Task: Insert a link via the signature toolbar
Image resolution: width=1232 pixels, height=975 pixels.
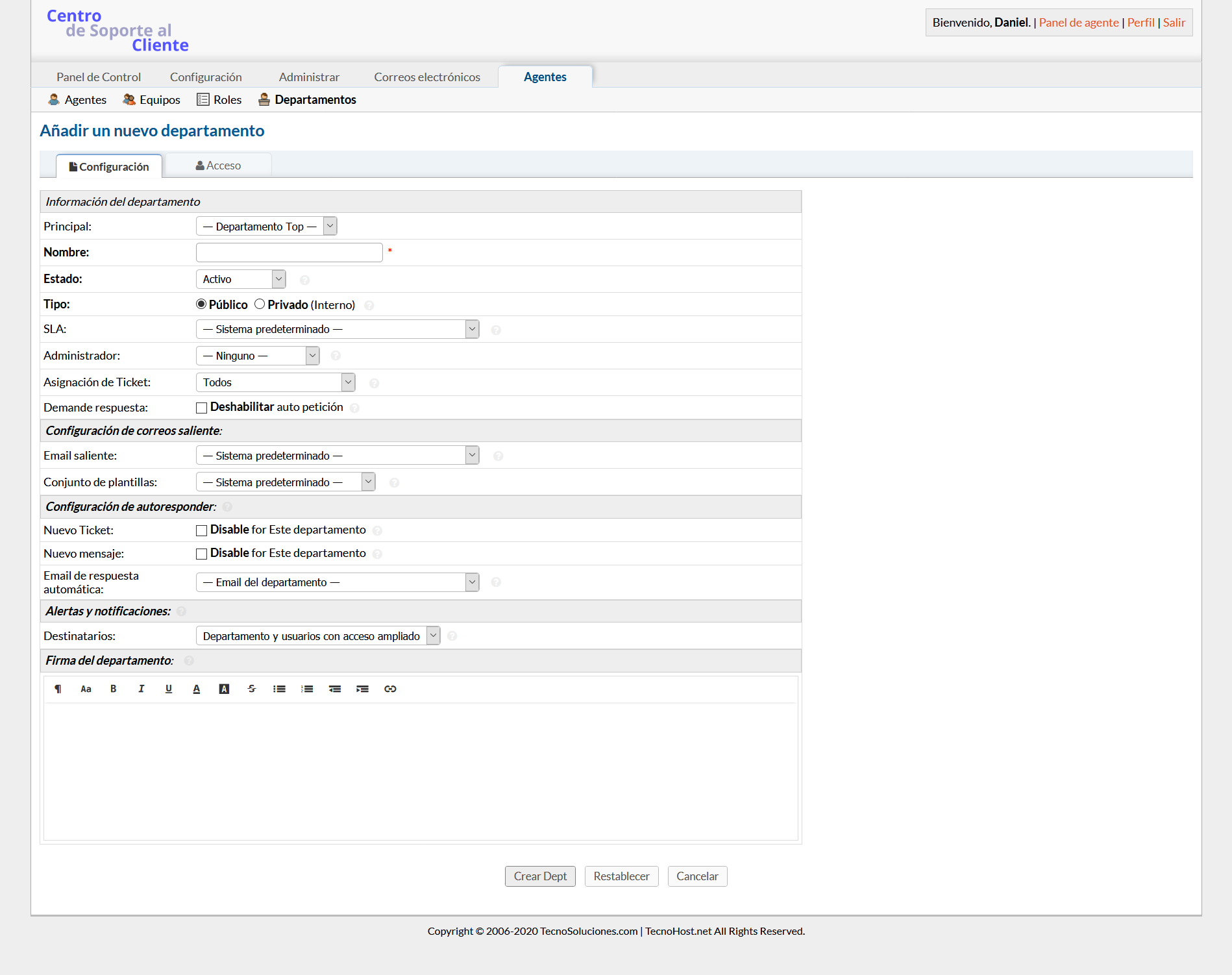Action: tap(390, 689)
